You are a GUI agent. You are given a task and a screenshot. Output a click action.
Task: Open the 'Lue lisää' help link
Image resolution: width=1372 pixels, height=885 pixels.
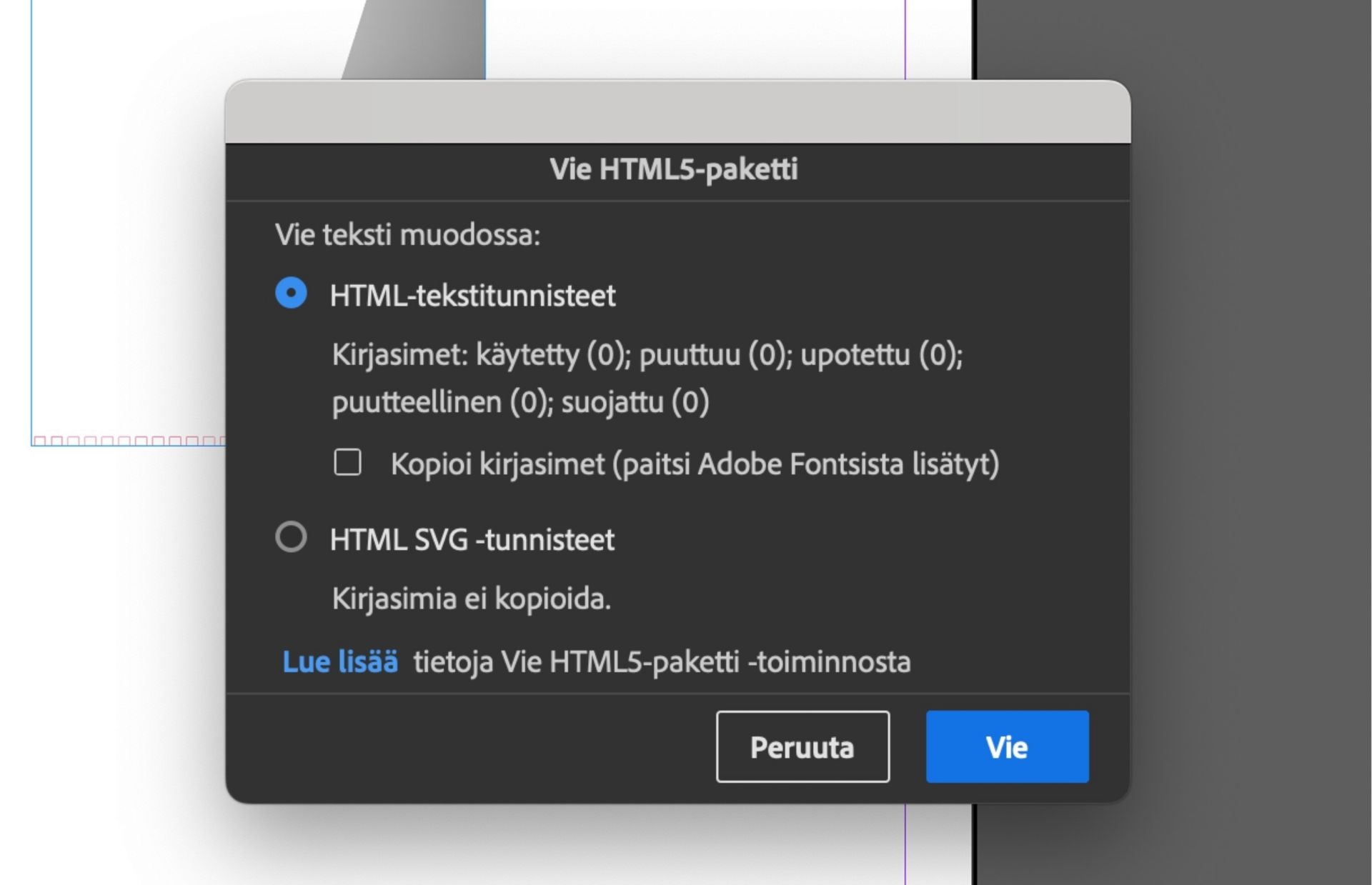pyautogui.click(x=341, y=662)
